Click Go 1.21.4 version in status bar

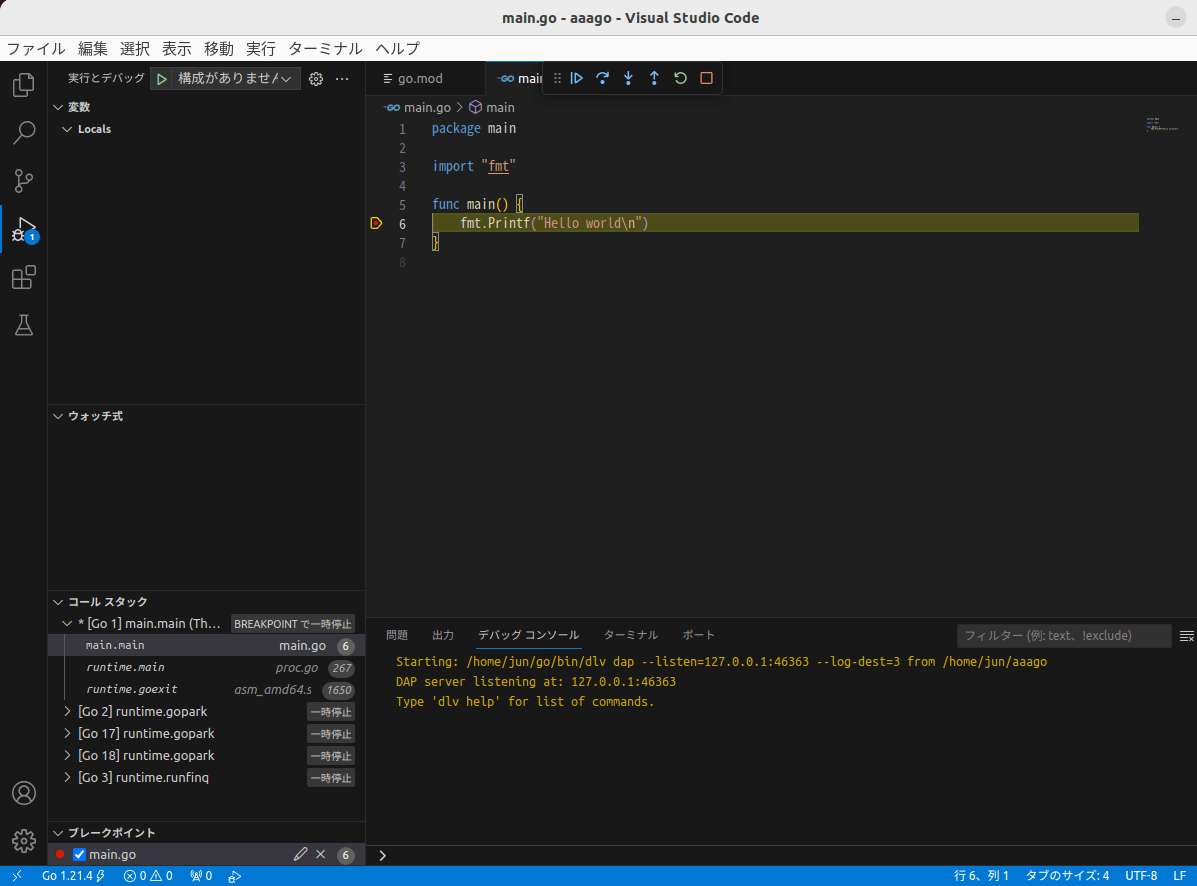point(73,876)
